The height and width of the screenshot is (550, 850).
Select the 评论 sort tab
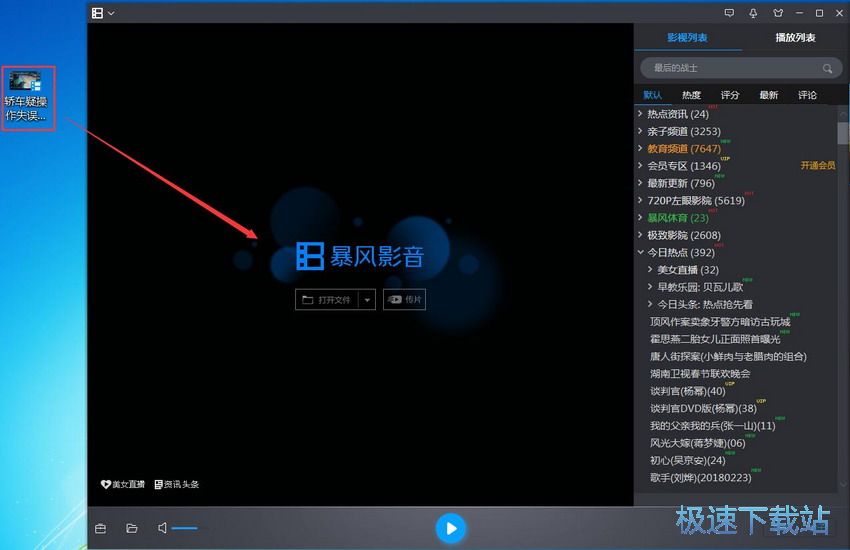[807, 95]
